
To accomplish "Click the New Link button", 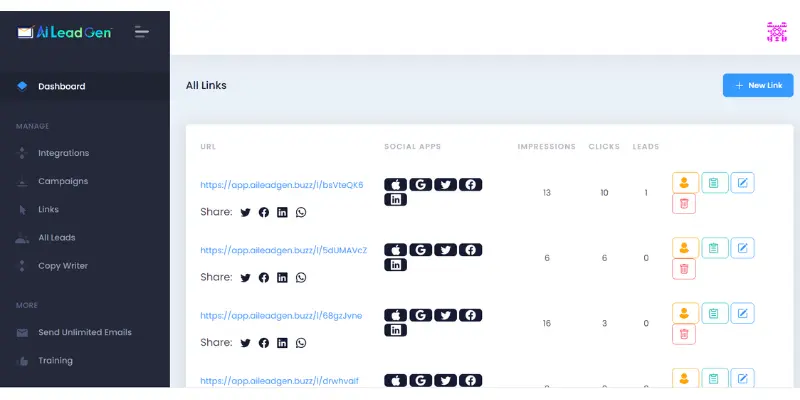I will [x=758, y=85].
